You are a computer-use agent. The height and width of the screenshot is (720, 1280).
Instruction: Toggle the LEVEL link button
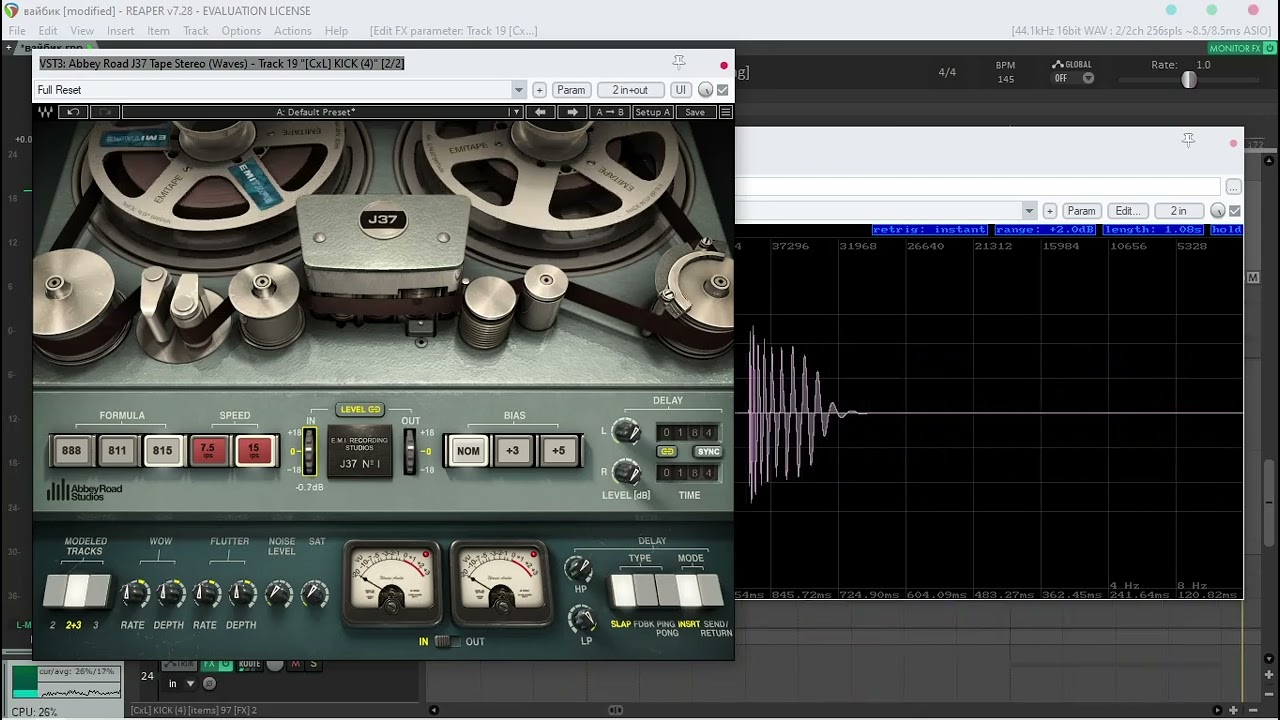361,409
